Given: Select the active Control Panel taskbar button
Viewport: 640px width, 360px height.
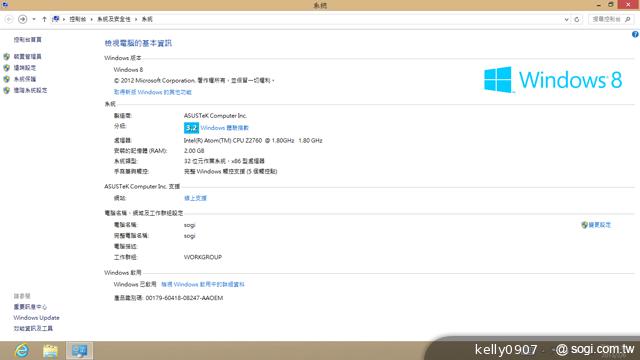Looking at the screenshot, I should pos(80,351).
